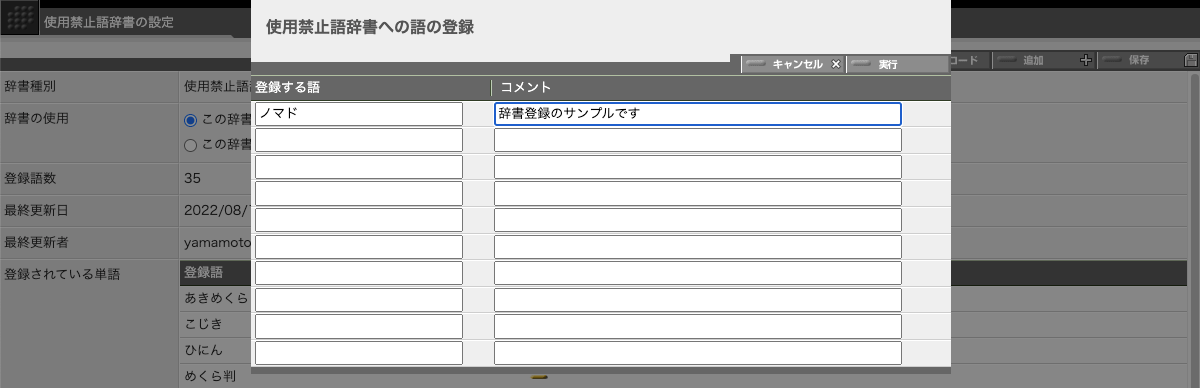Select the lower radio option in 辞書の使用
1200x388 pixels.
pos(191,145)
